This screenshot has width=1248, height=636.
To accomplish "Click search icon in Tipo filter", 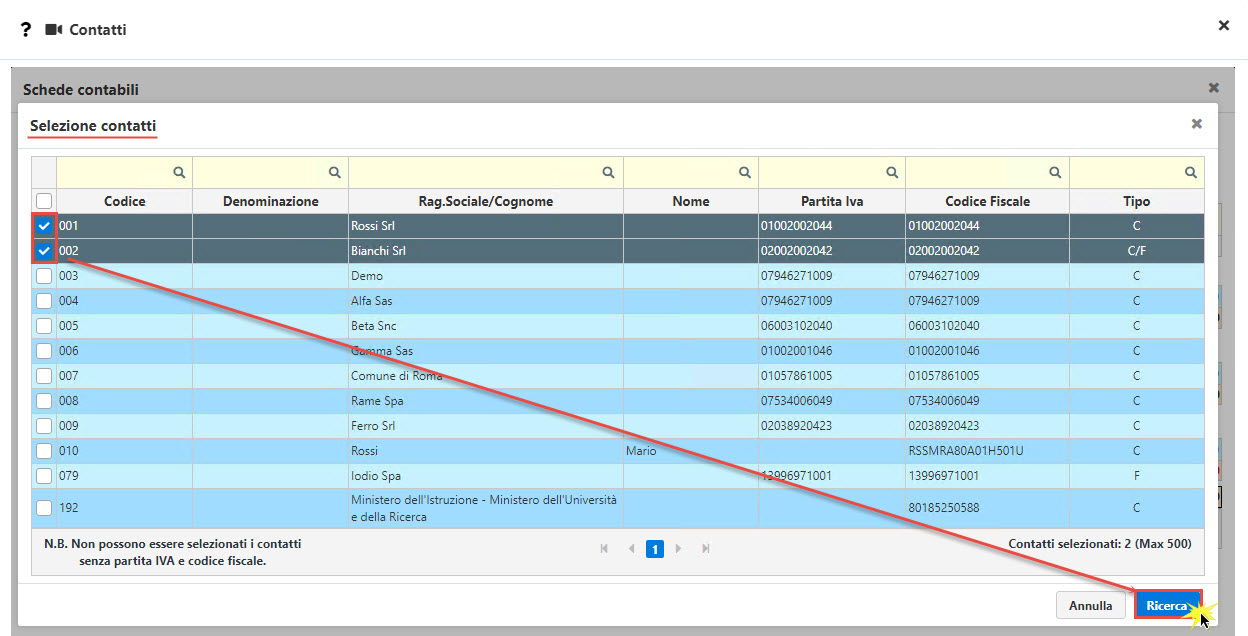I will click(1191, 172).
